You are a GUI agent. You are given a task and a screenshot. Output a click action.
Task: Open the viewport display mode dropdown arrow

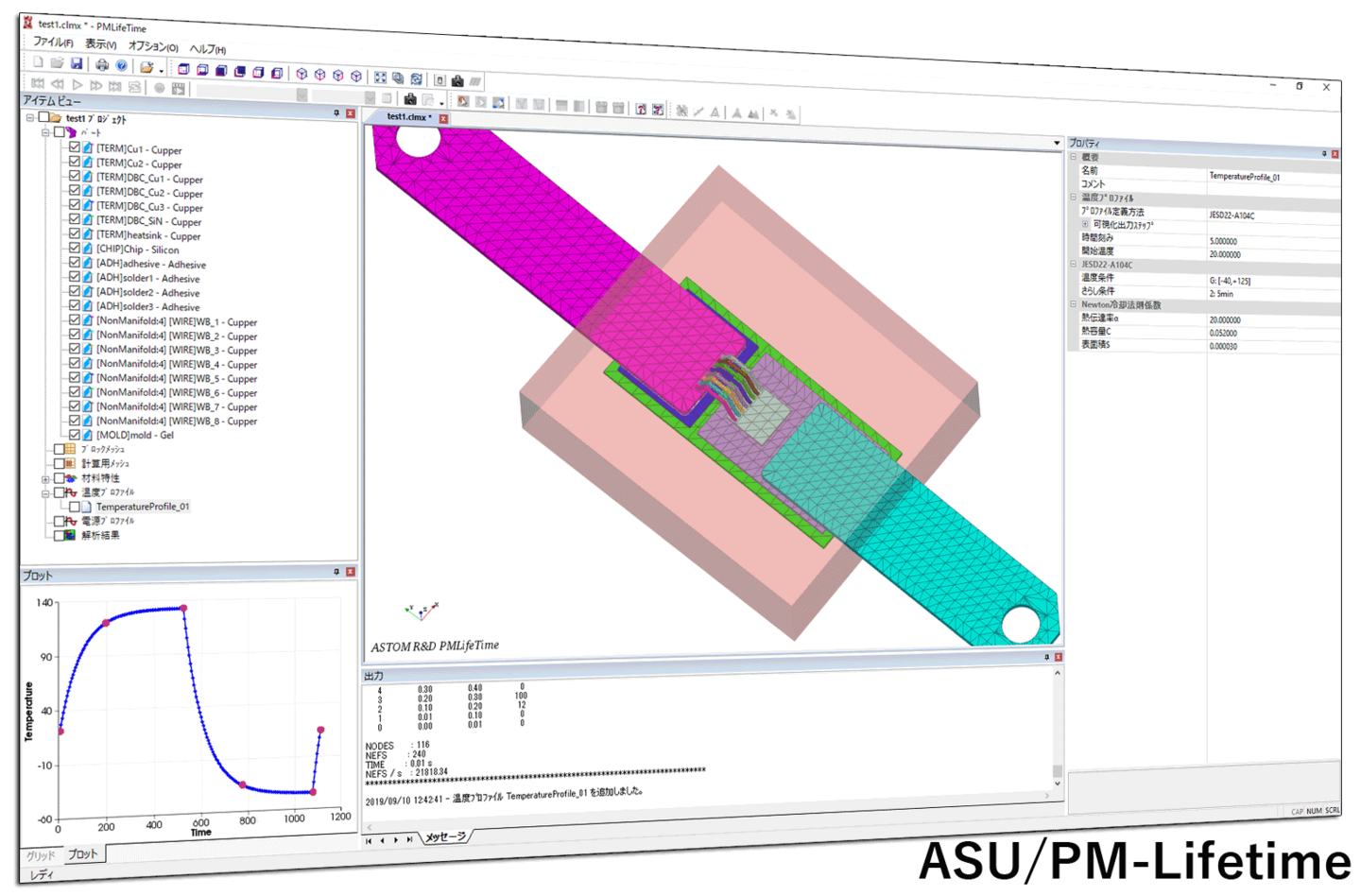440,102
